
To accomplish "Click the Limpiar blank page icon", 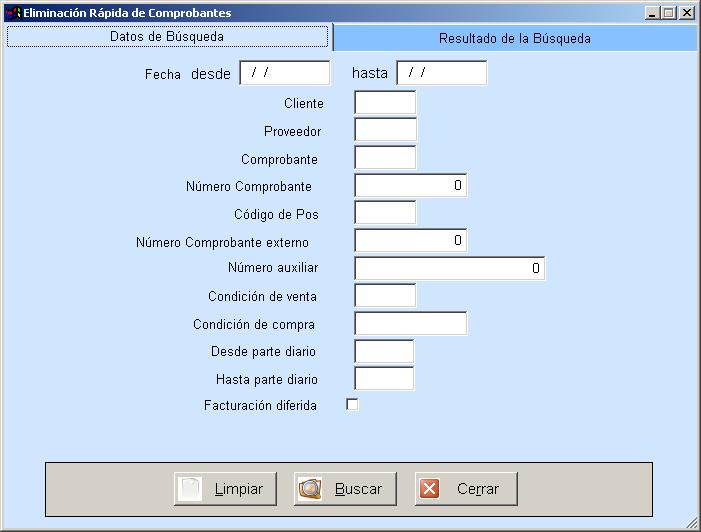I will [190, 489].
